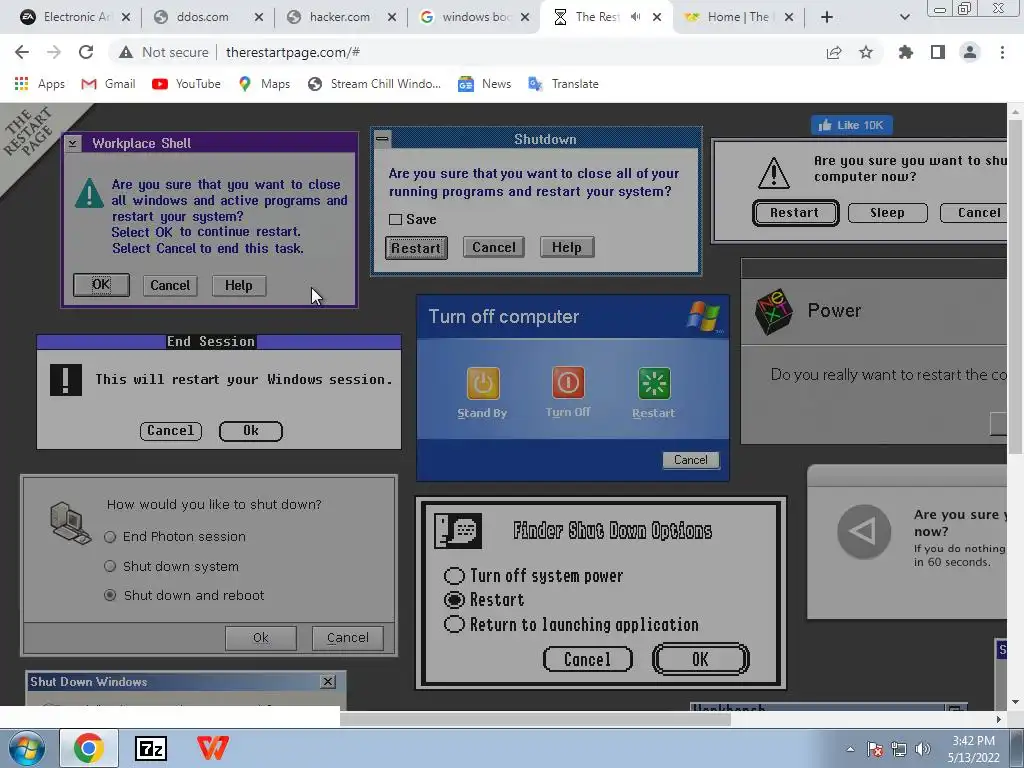
Task: Click Help in Workplace Shell dialog
Action: click(238, 285)
